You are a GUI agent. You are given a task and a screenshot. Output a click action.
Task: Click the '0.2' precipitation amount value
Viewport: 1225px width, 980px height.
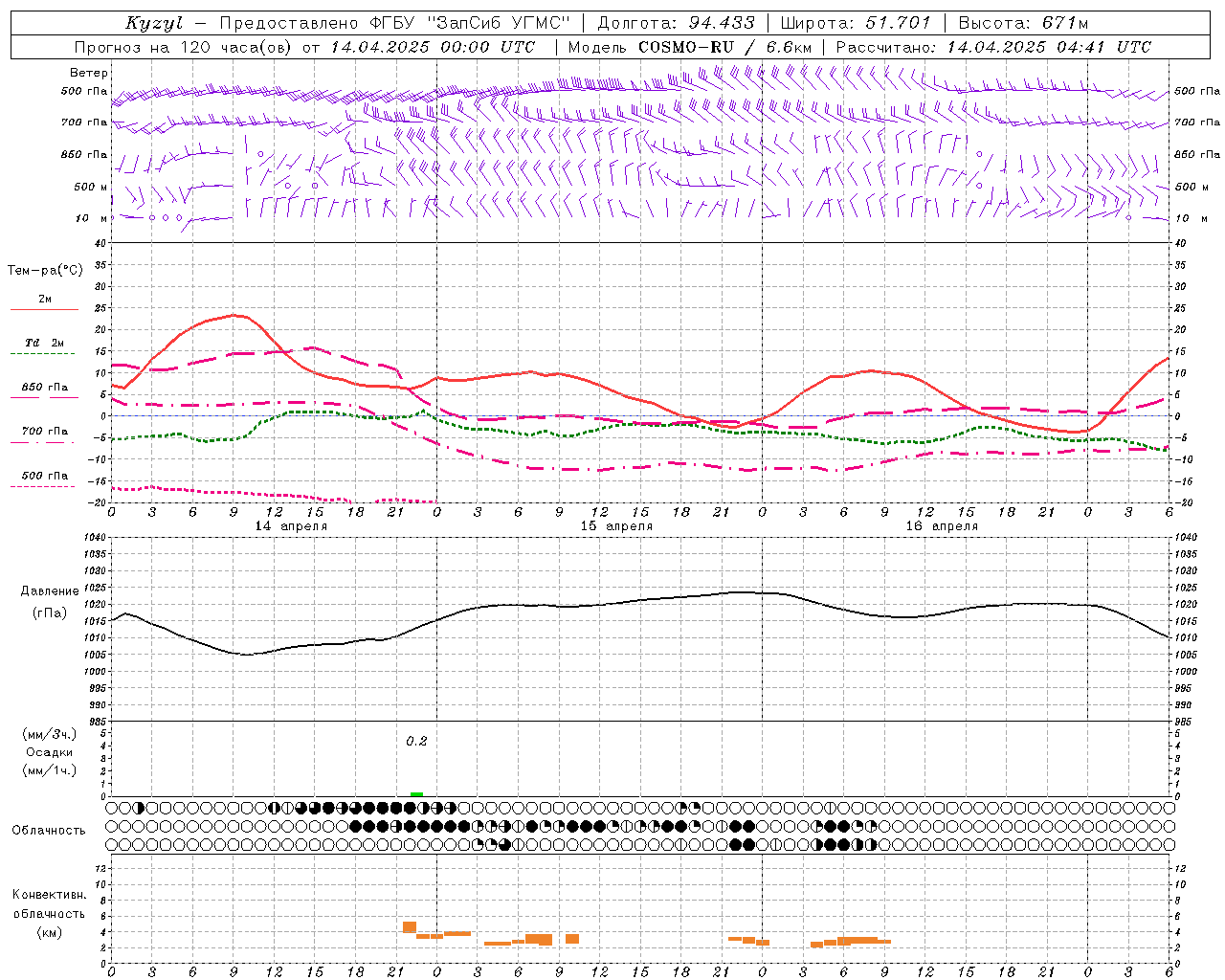416,742
